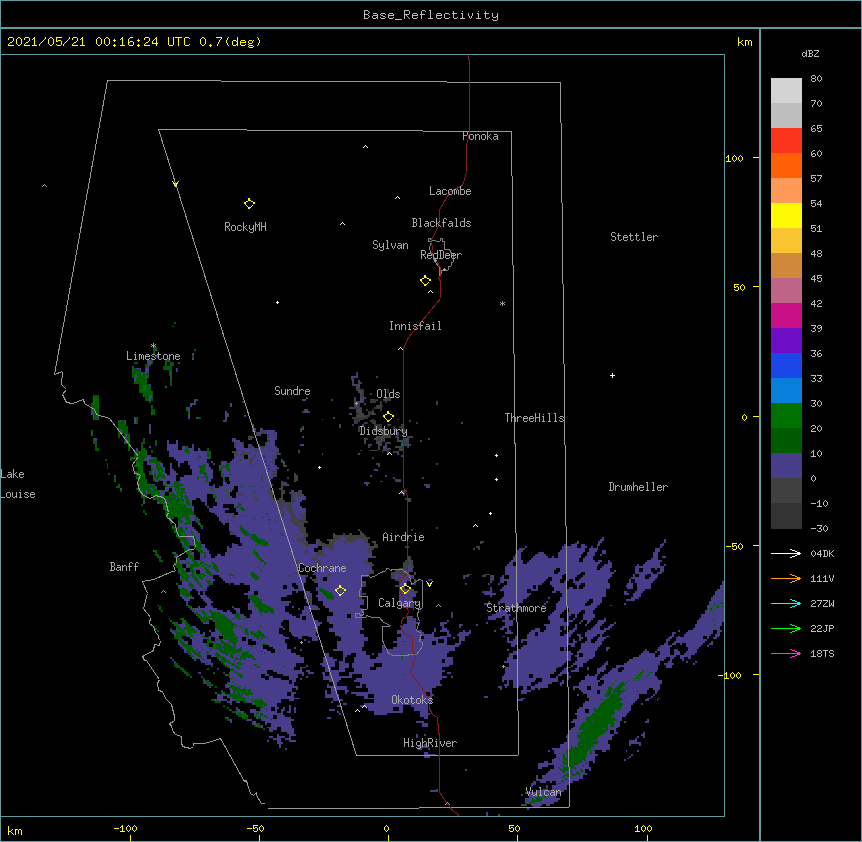Click the dBZ legend heading
The image size is (862, 842).
[x=810, y=54]
